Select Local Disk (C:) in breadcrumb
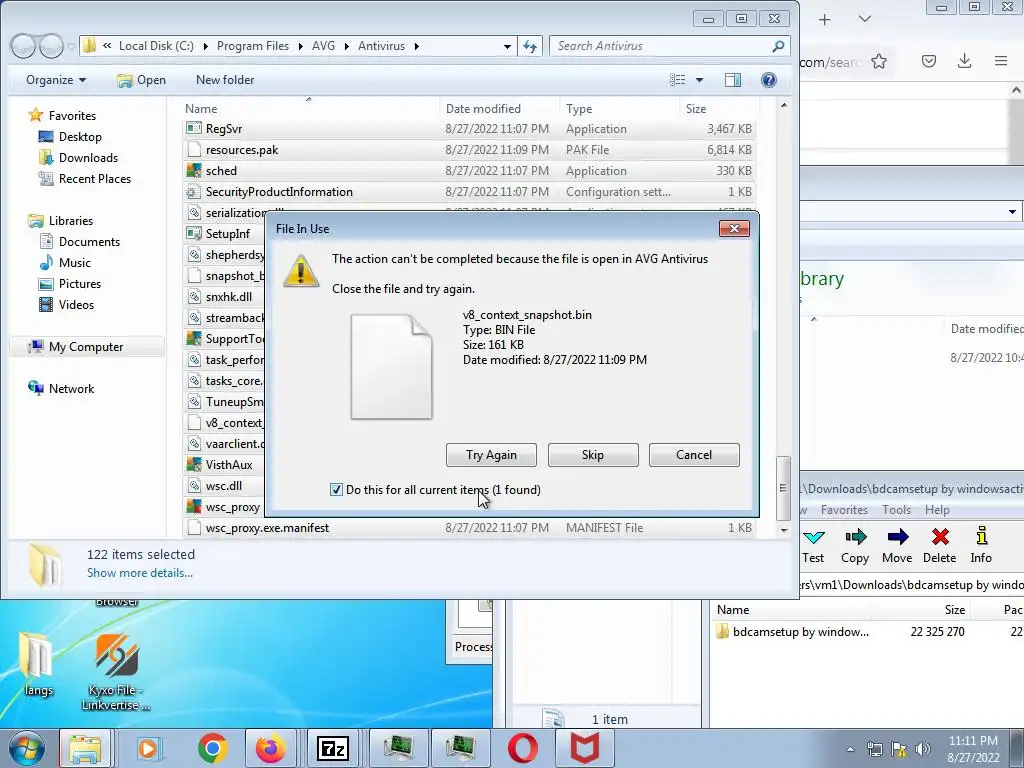Screen dimensions: 1024x768 pyautogui.click(x=156, y=46)
